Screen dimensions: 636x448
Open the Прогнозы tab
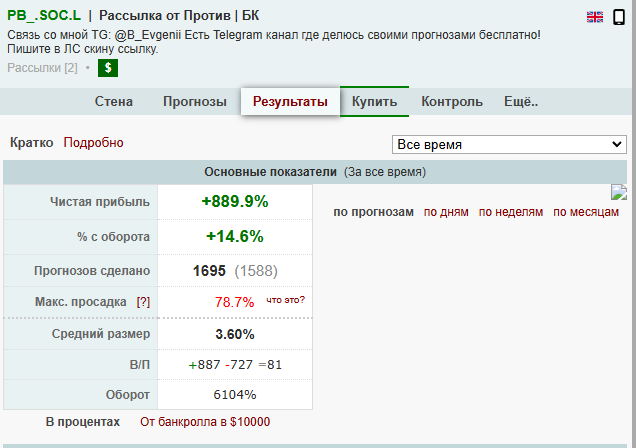pos(195,101)
